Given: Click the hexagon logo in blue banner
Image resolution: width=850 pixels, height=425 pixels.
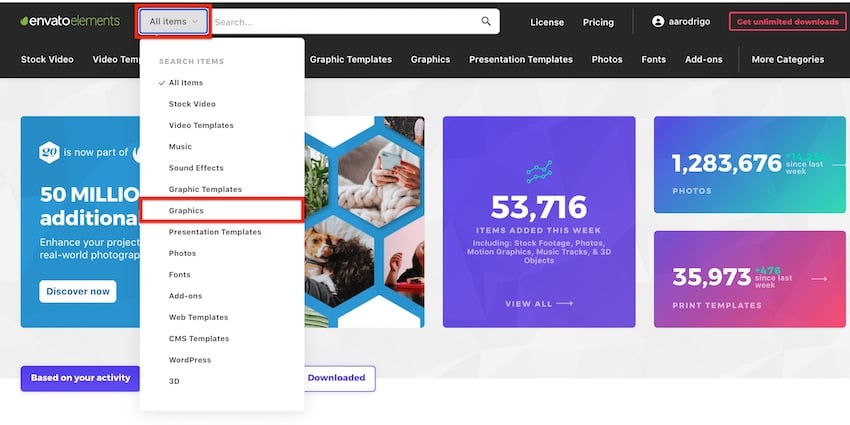Looking at the screenshot, I should coord(49,152).
